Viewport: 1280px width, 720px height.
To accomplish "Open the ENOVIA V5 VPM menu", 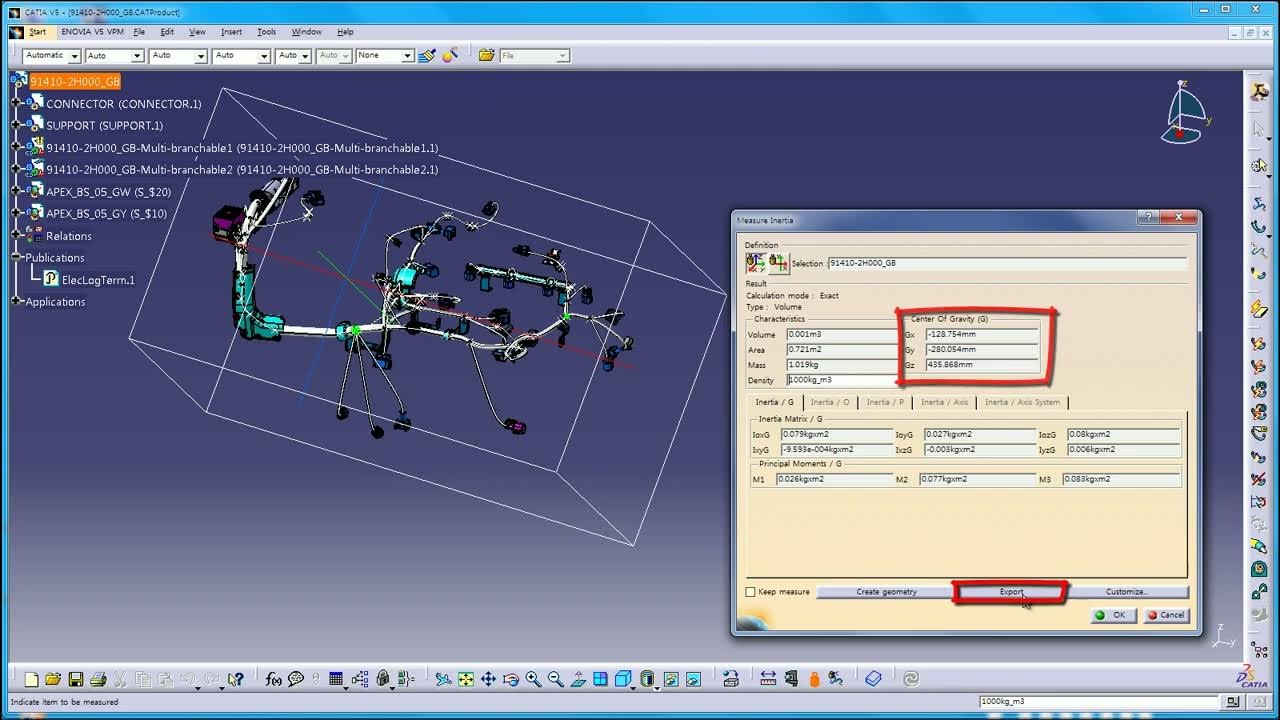I will click(x=92, y=32).
